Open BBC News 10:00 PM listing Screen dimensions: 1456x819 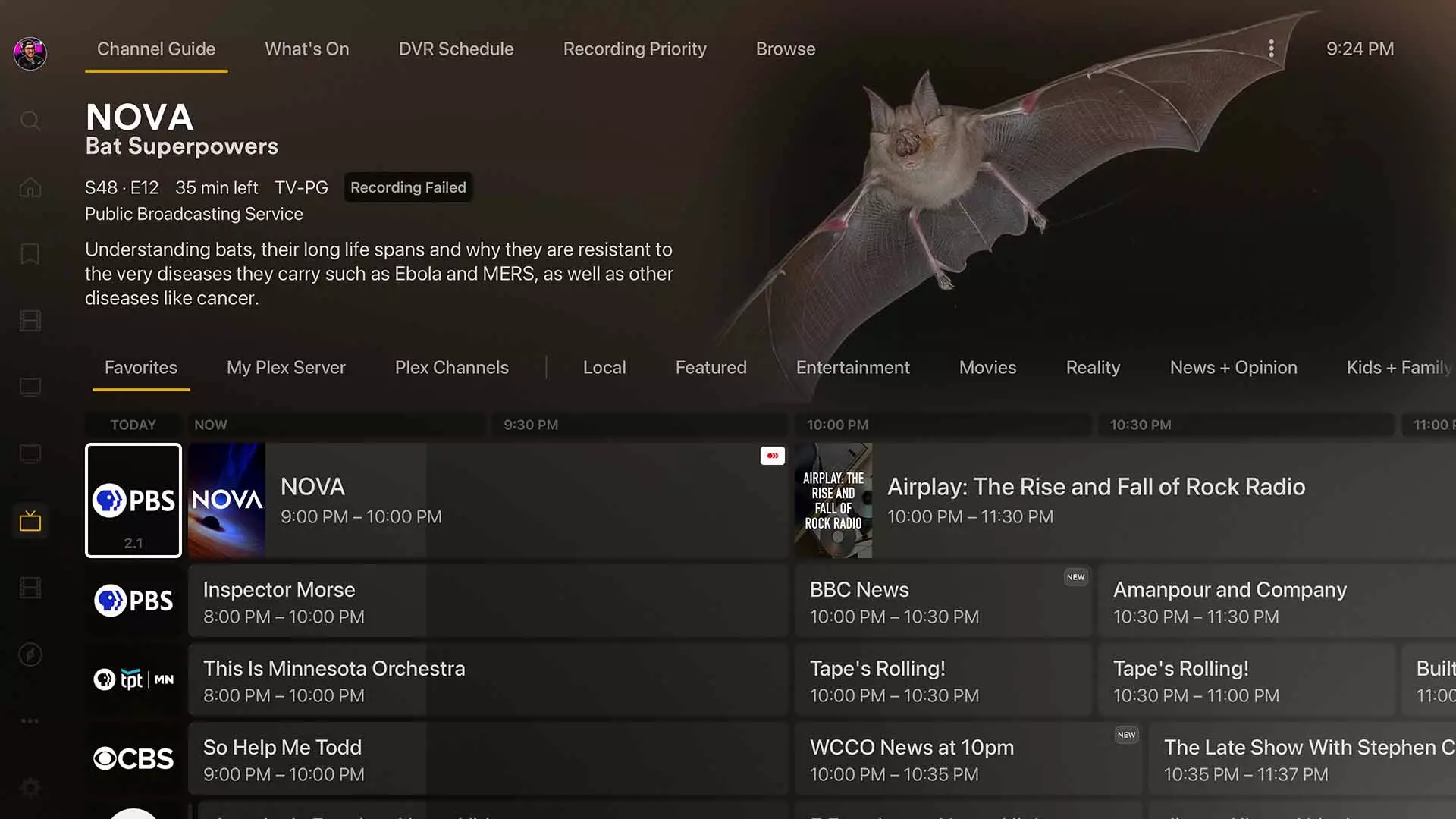(943, 601)
